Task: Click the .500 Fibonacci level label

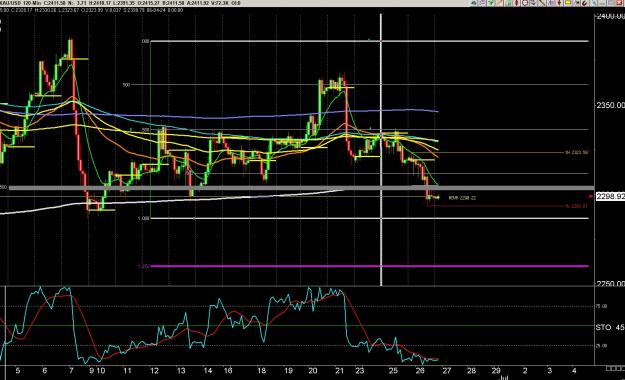Action: click(126, 85)
